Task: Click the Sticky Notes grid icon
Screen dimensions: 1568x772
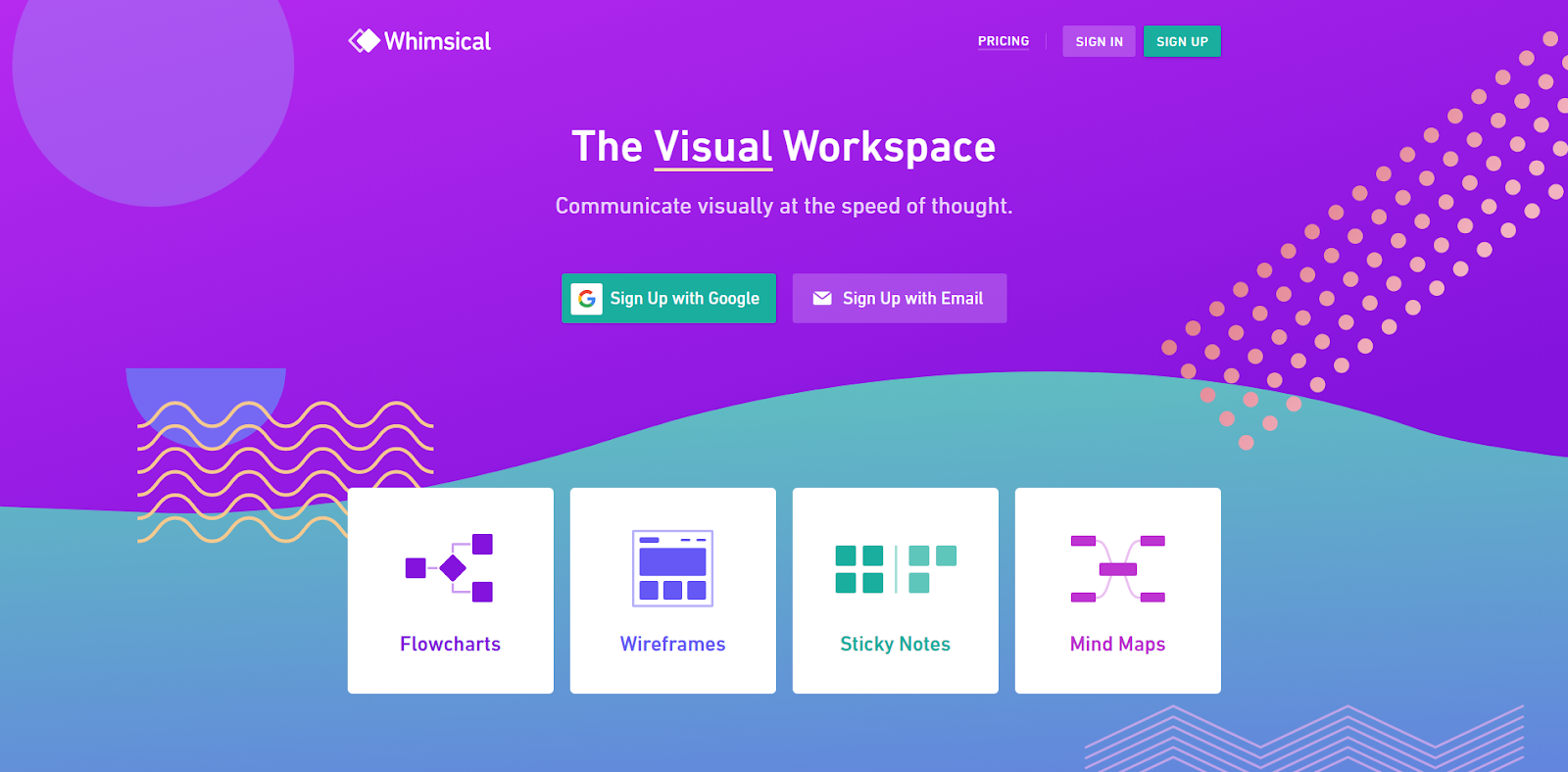Action: pyautogui.click(x=895, y=569)
